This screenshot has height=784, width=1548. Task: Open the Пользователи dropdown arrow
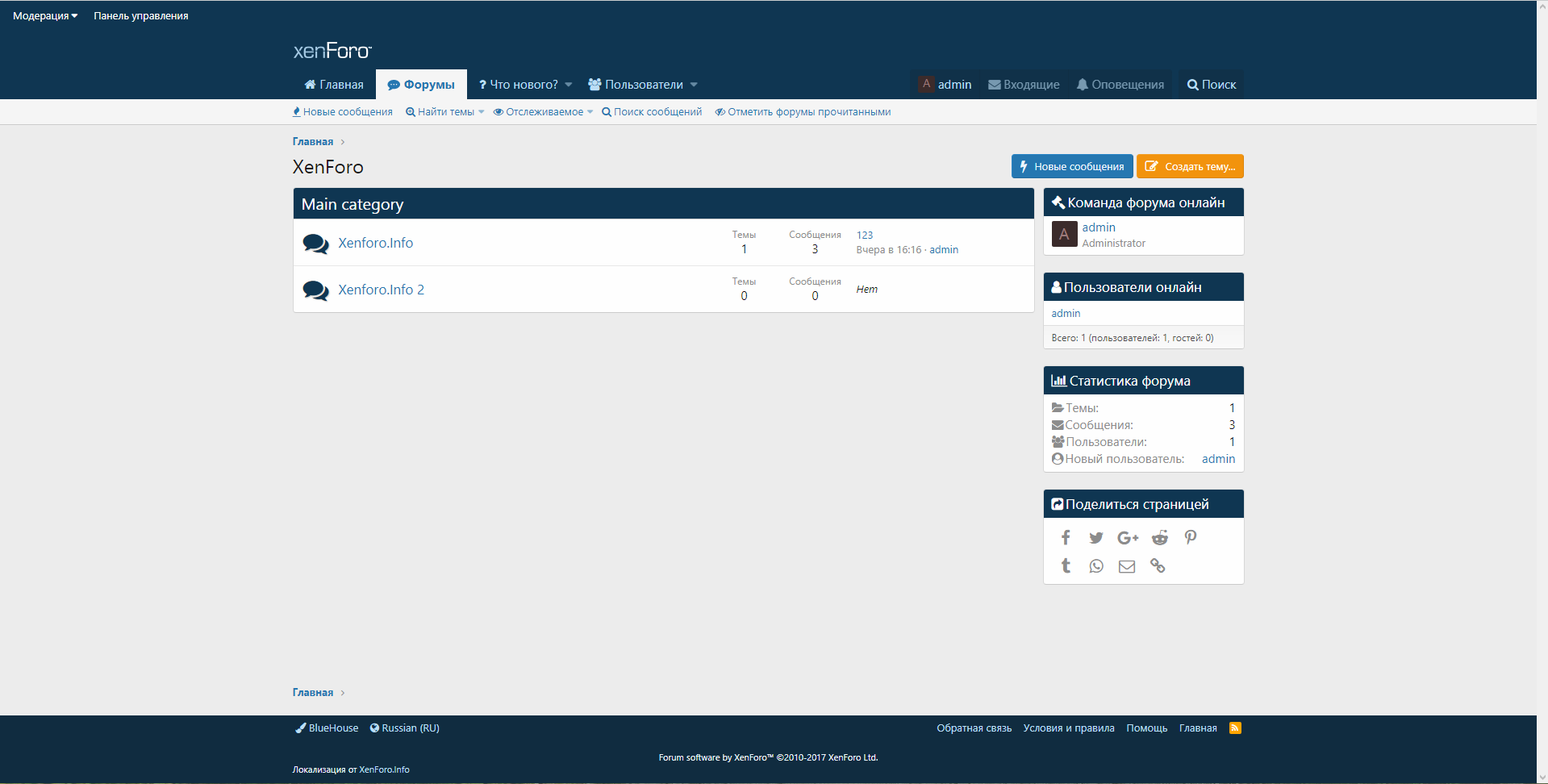coord(694,85)
